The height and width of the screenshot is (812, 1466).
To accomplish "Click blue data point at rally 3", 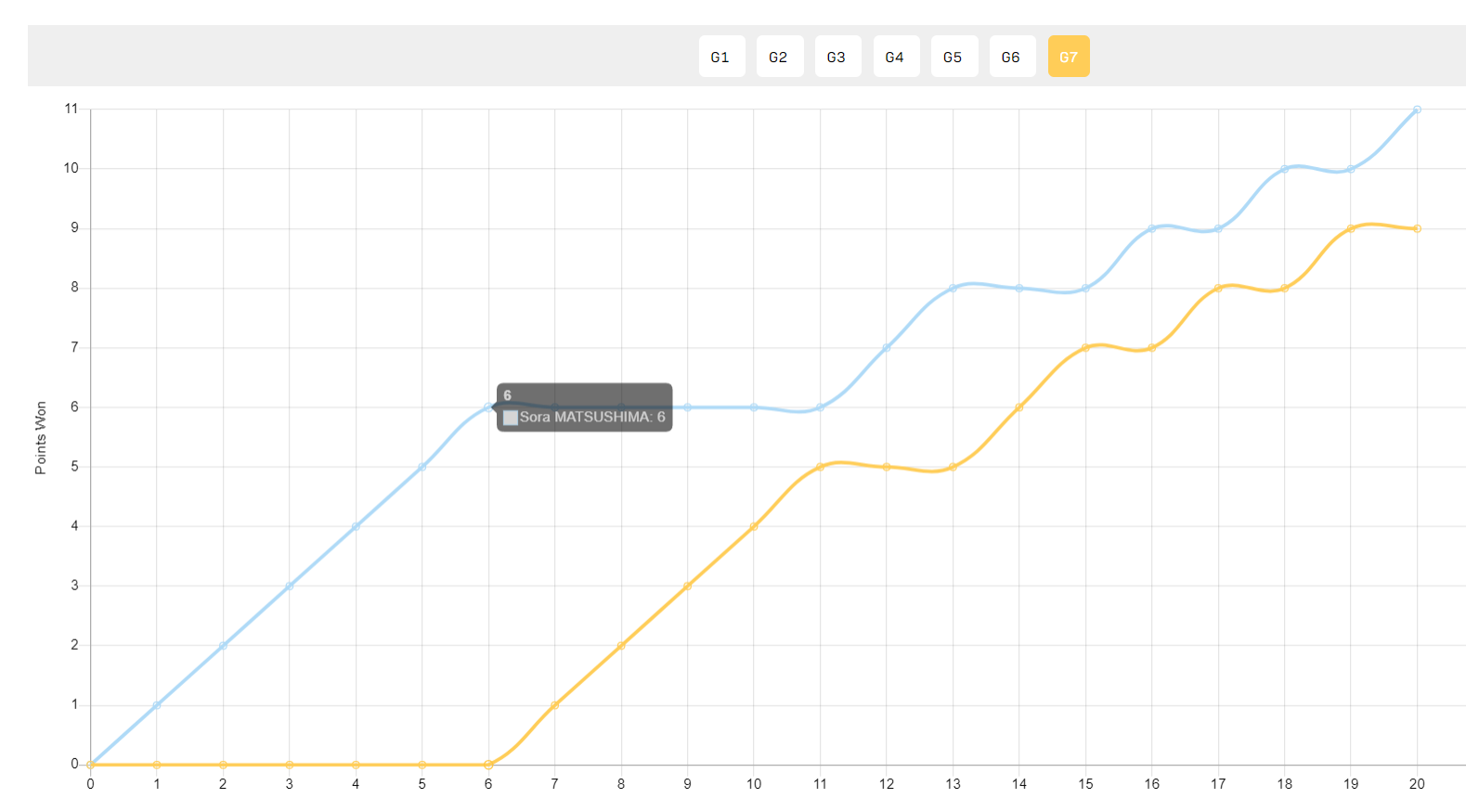I will coord(290,586).
